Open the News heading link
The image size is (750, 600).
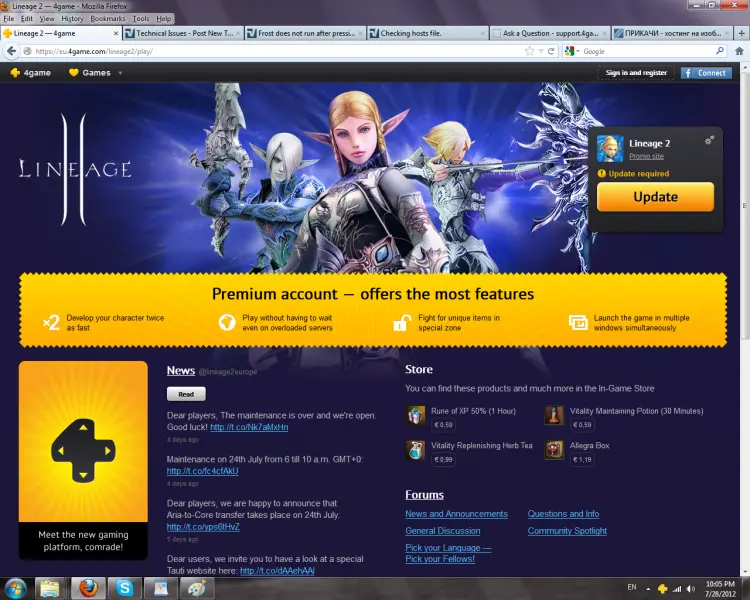tap(181, 370)
